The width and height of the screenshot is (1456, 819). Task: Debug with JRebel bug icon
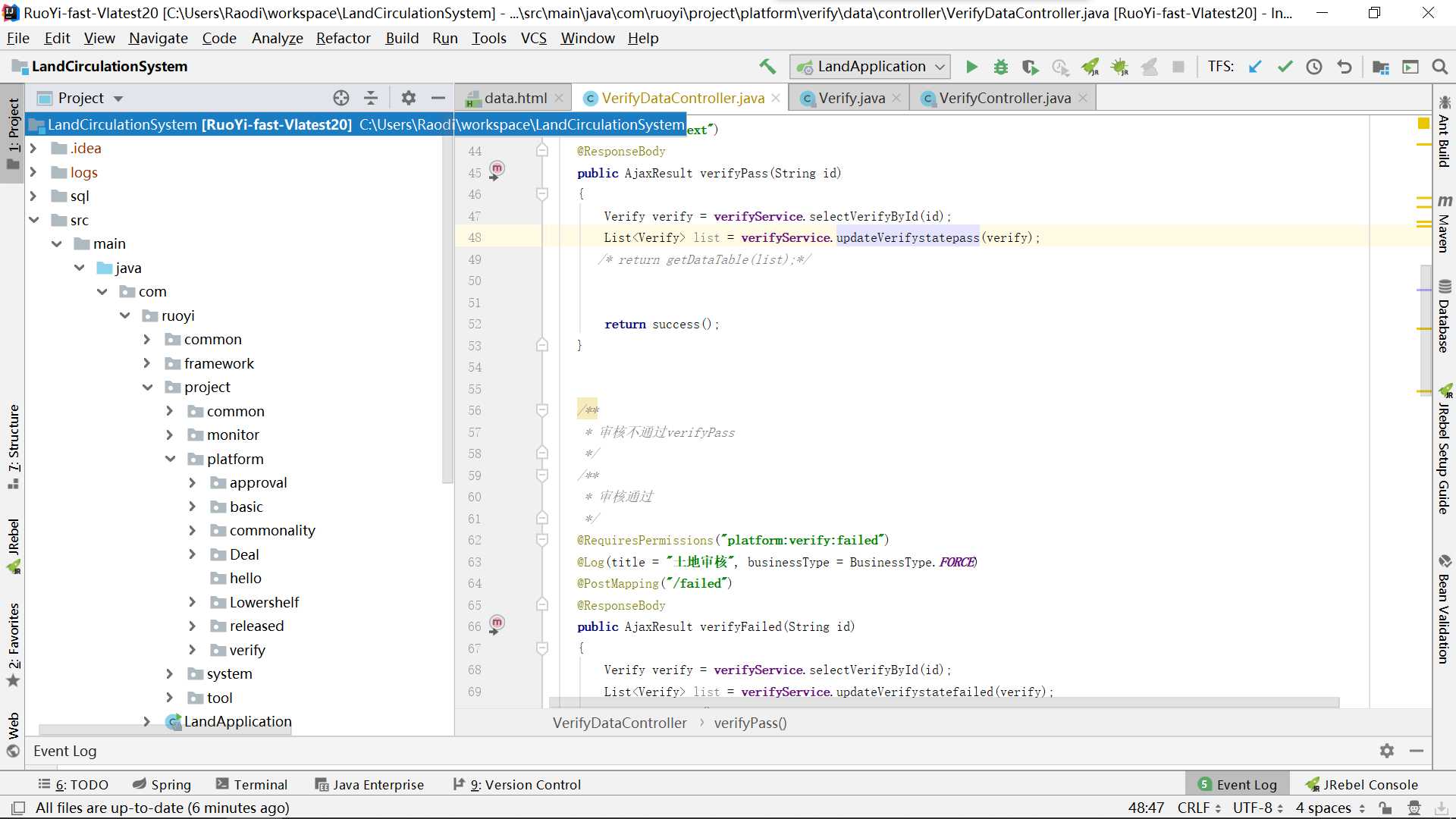(x=1119, y=67)
